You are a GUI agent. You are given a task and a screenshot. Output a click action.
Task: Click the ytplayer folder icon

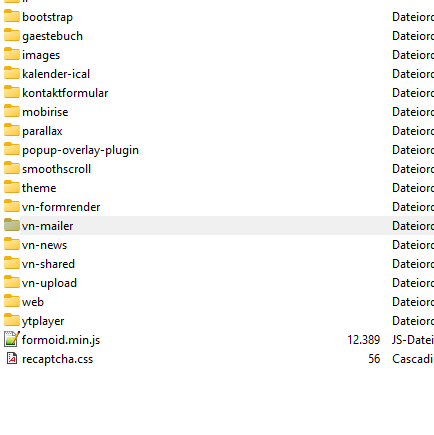(x=12, y=320)
